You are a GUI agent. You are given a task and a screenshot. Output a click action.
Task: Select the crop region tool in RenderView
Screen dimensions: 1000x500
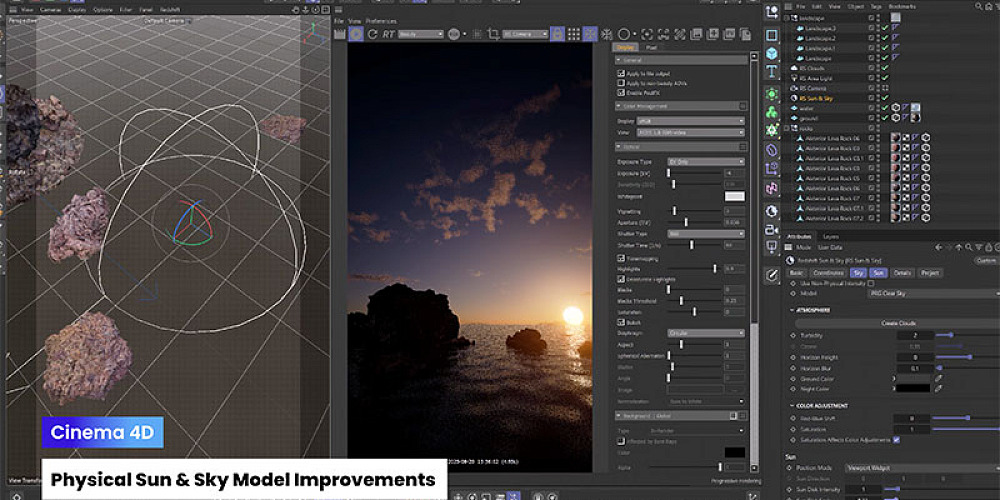(493, 34)
